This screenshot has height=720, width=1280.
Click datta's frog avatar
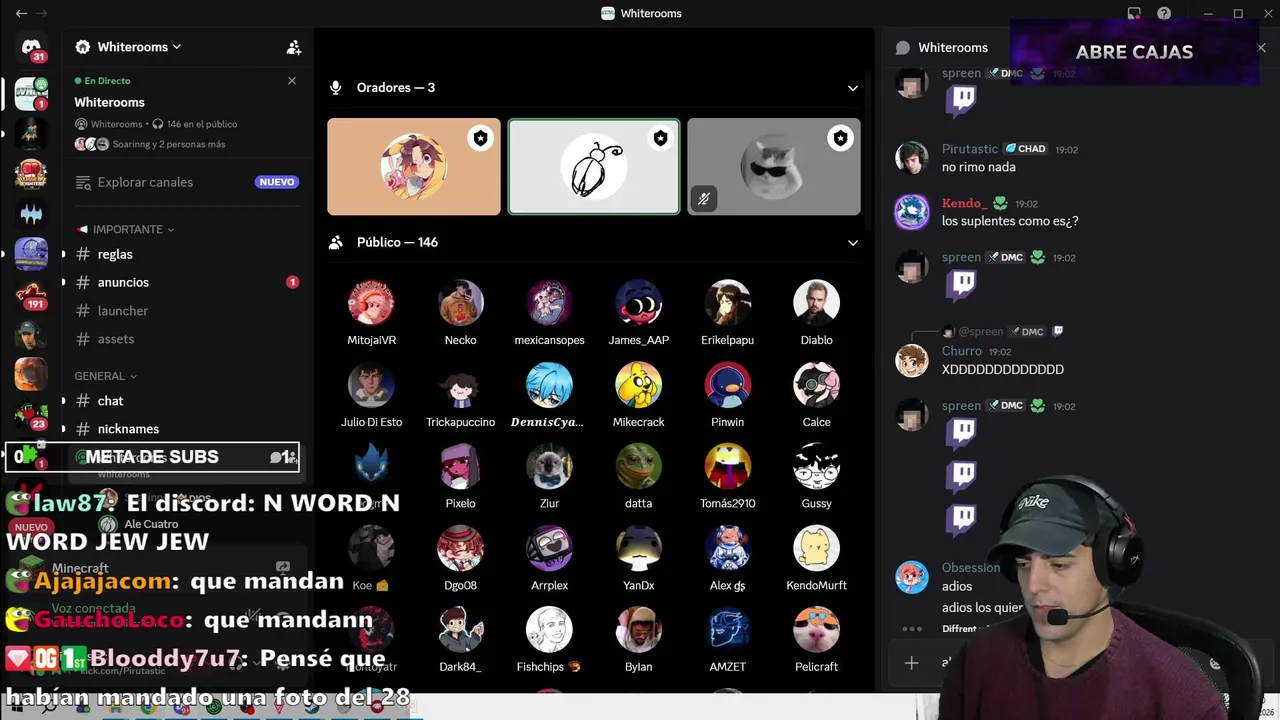coord(638,467)
